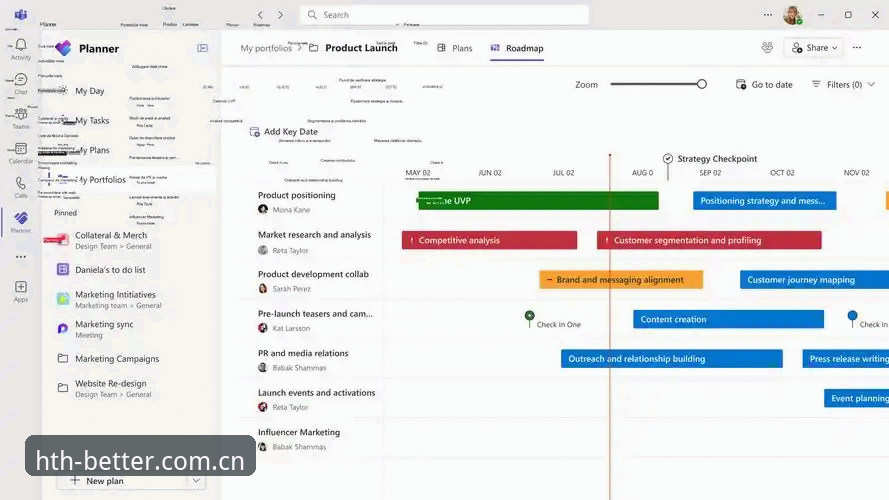Select the Product positioning plan row
This screenshot has height=500, width=889.
click(x=297, y=195)
